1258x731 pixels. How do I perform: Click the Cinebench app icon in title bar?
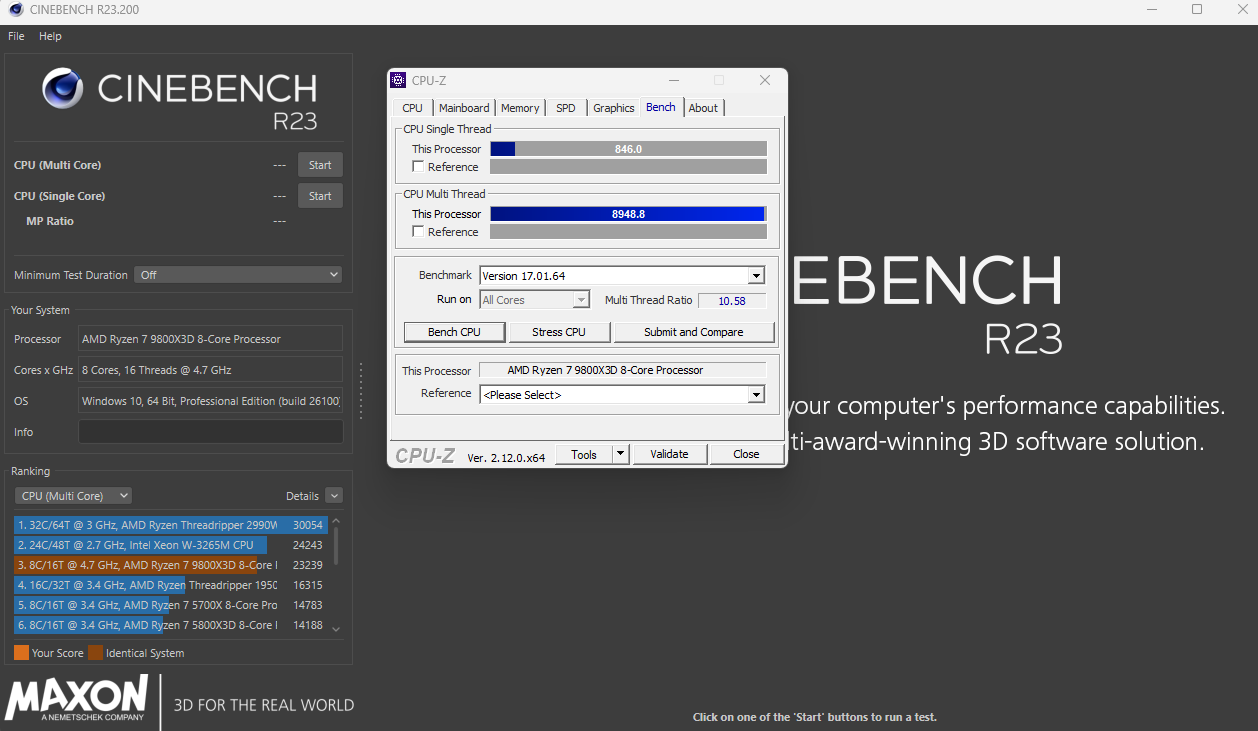15,10
